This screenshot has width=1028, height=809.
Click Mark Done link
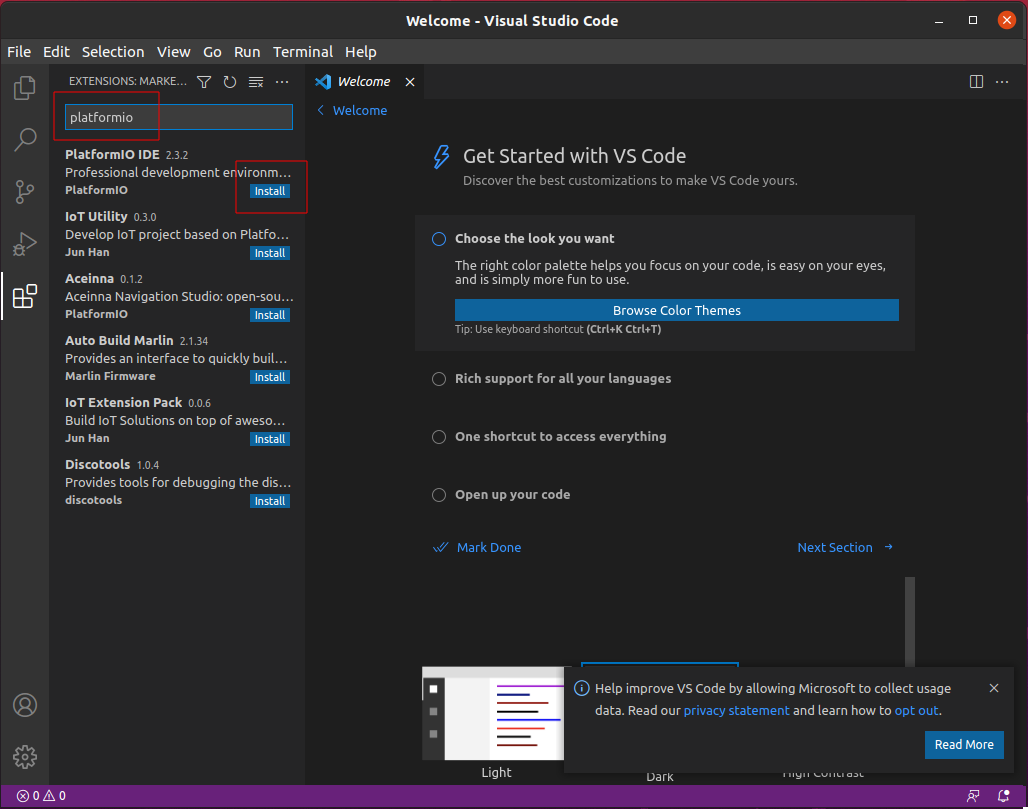pyautogui.click(x=477, y=547)
